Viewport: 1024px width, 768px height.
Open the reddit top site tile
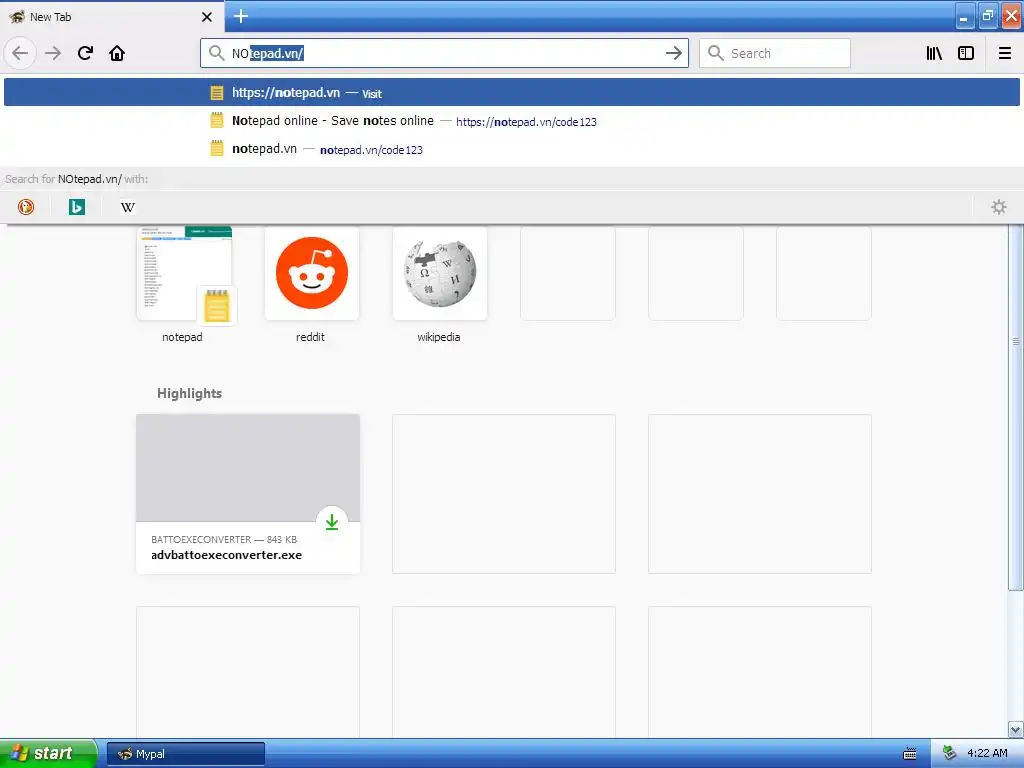point(312,274)
